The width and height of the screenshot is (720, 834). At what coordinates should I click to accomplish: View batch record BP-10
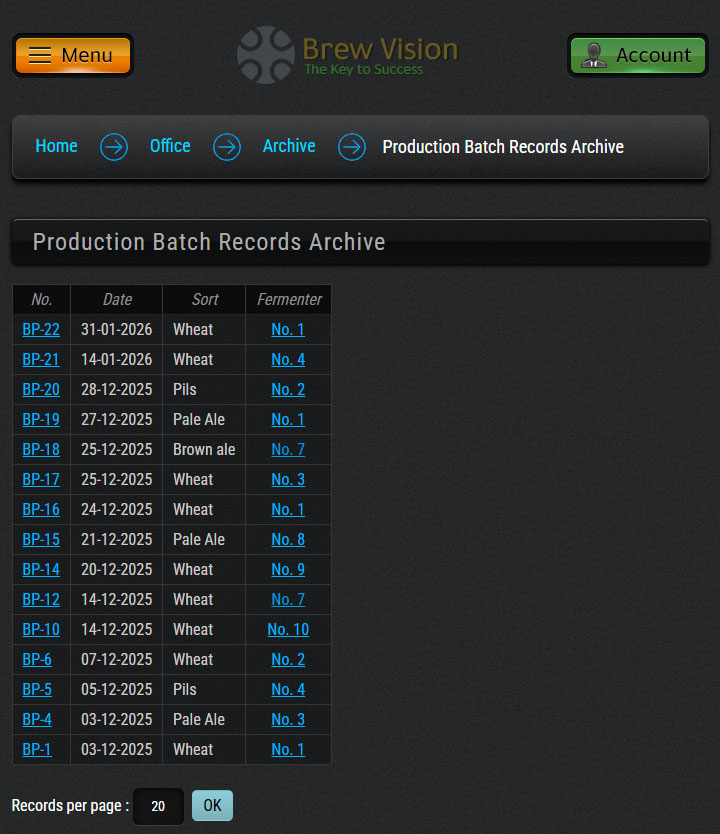point(41,629)
